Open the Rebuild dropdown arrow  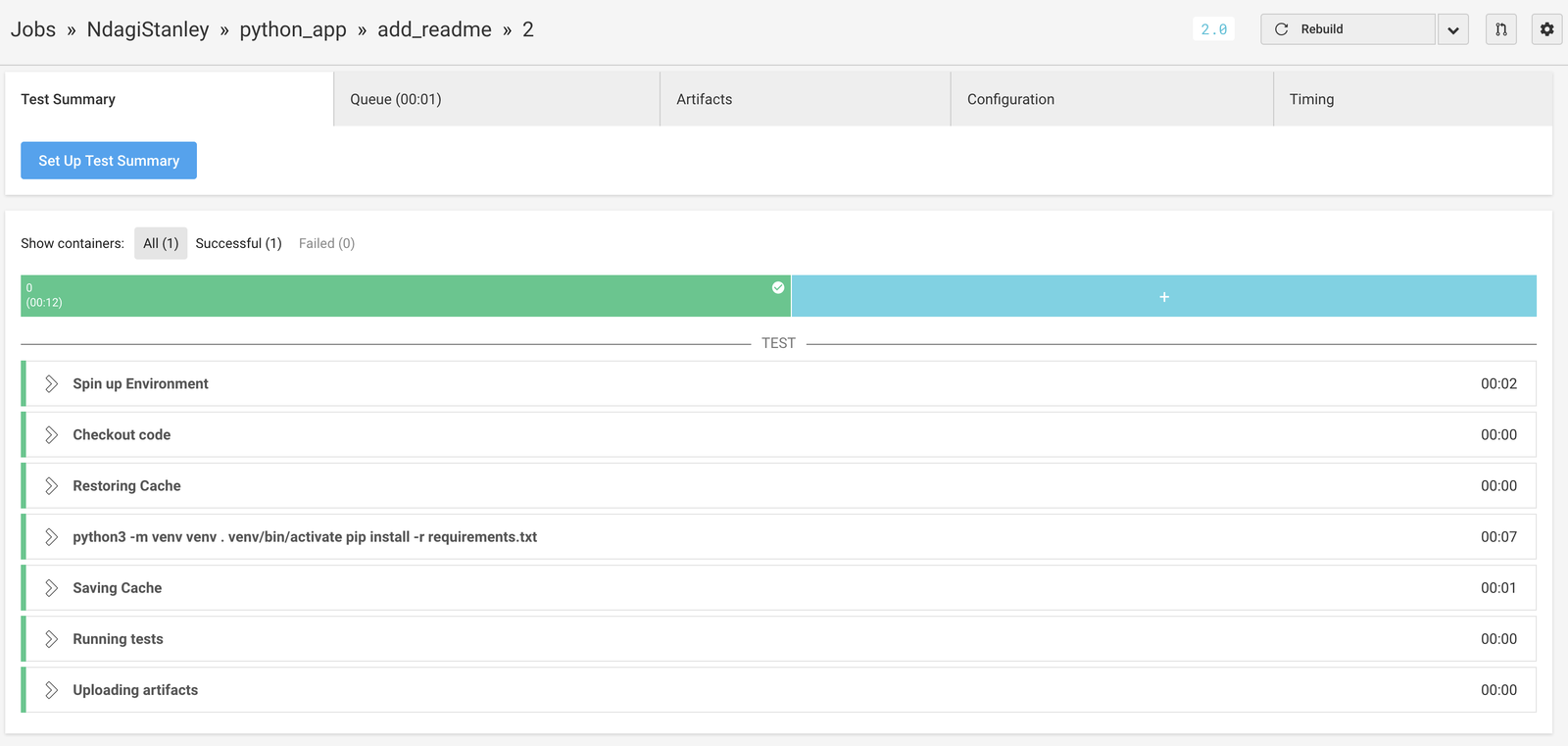pos(1452,29)
